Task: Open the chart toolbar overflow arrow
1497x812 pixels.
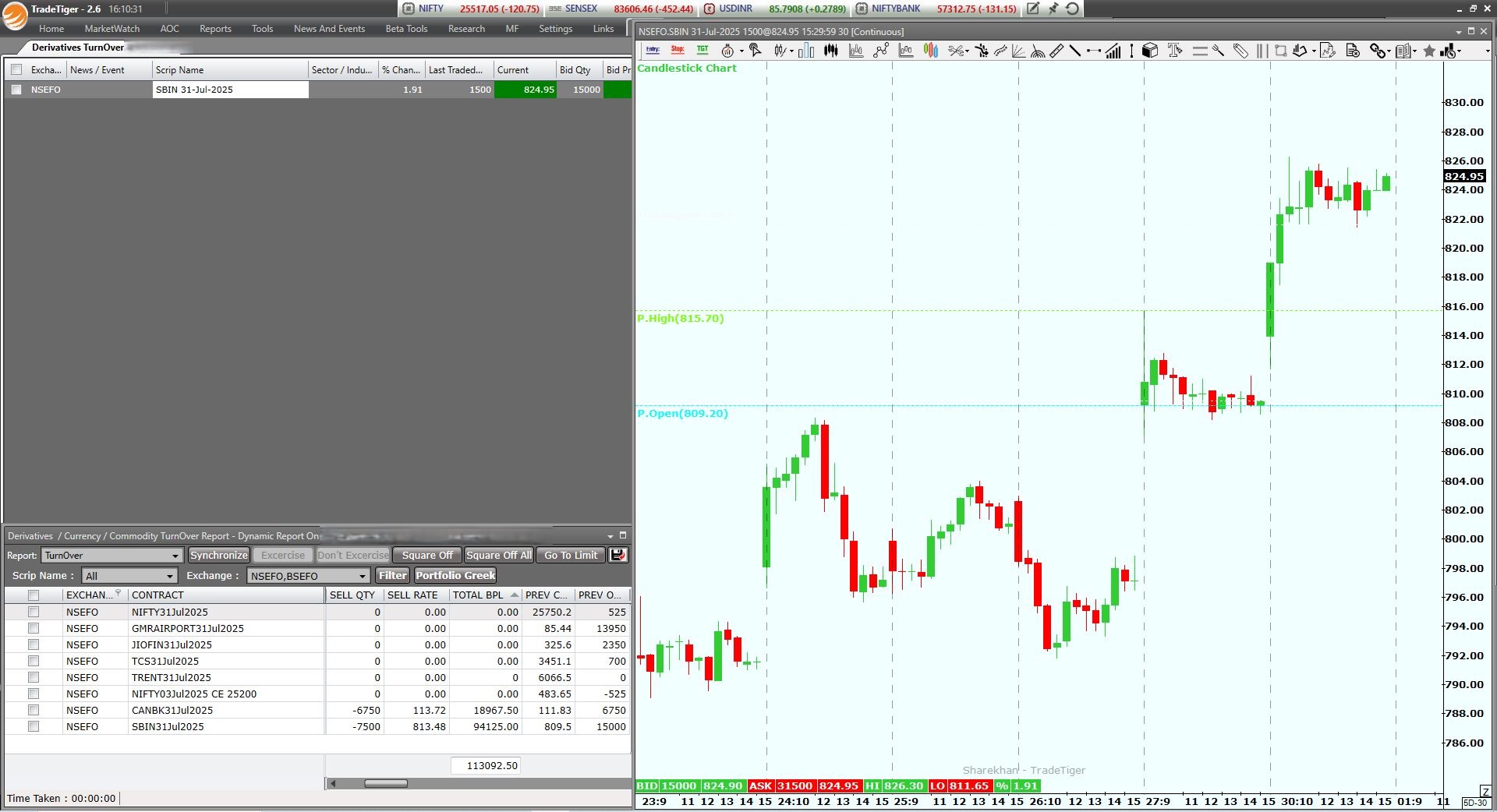Action: click(x=1488, y=51)
